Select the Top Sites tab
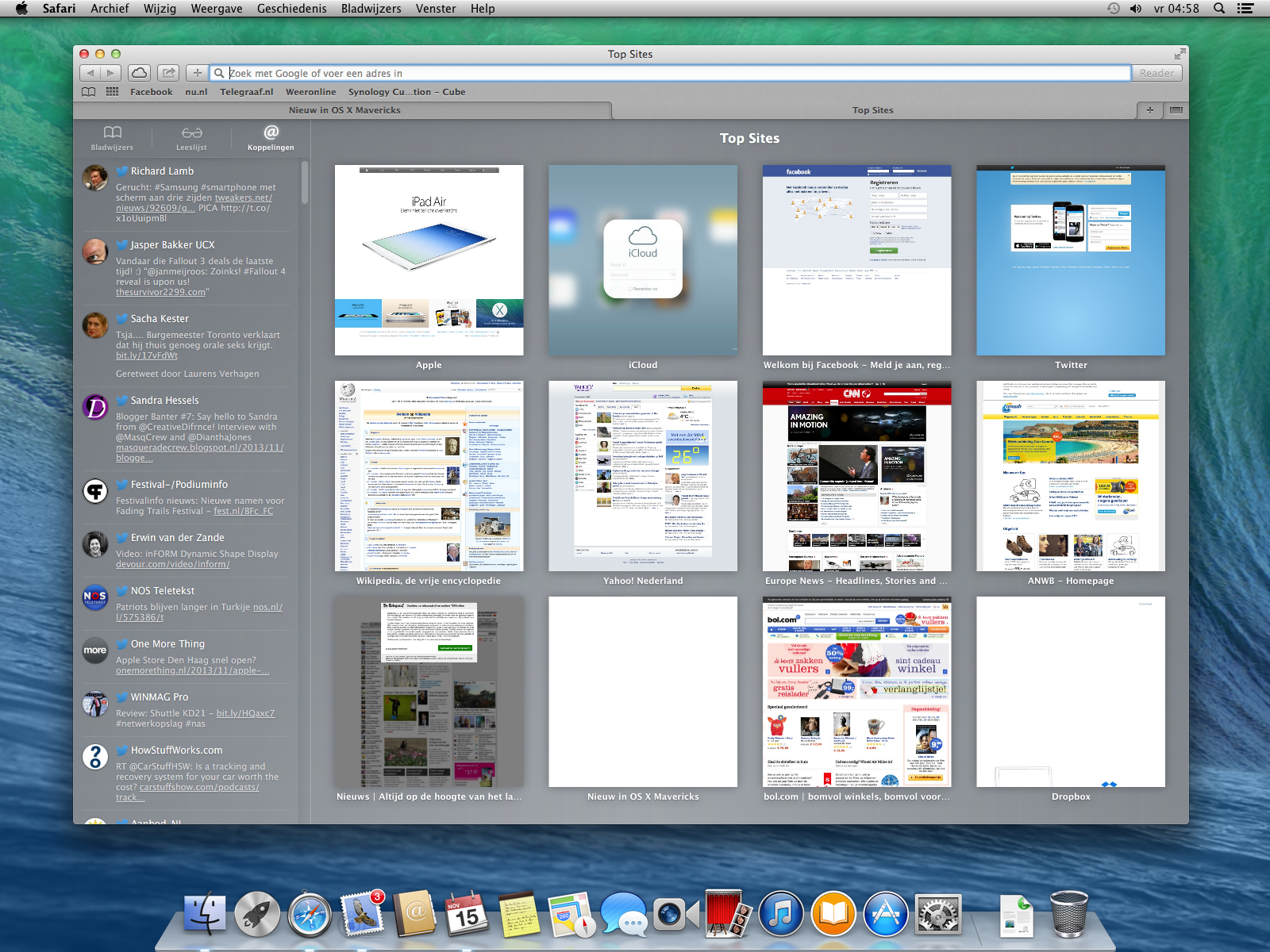 873,110
